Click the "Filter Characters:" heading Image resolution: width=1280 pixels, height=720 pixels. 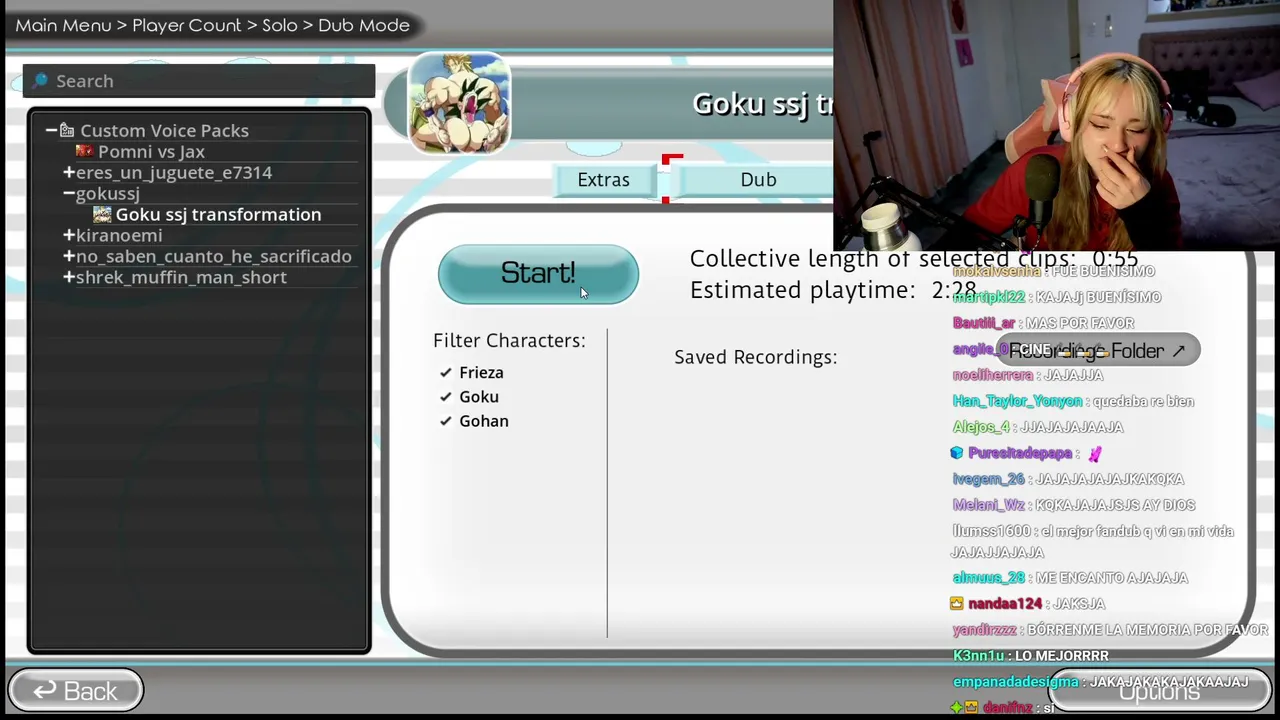coord(509,341)
